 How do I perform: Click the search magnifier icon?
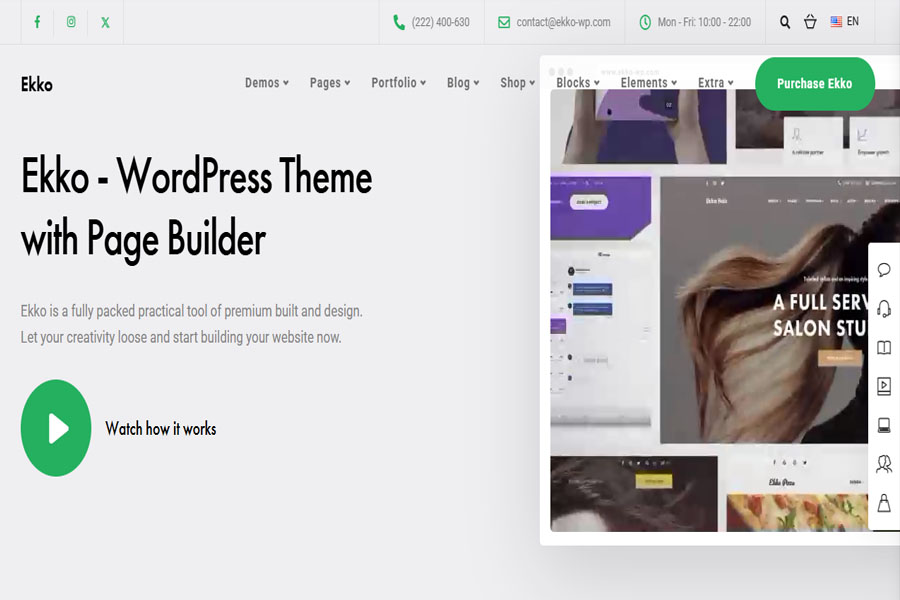[784, 21]
